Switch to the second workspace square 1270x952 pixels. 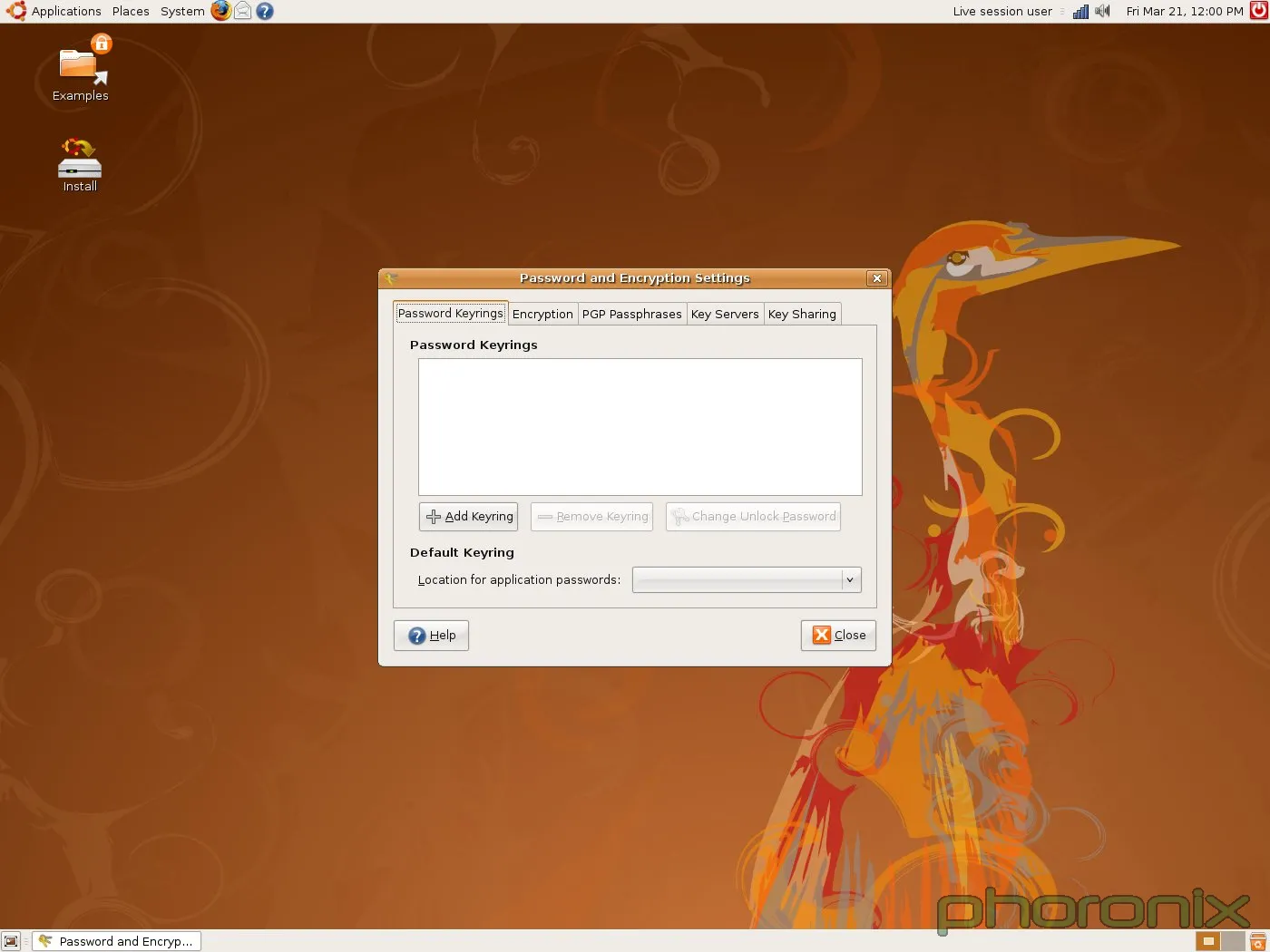[x=1233, y=941]
